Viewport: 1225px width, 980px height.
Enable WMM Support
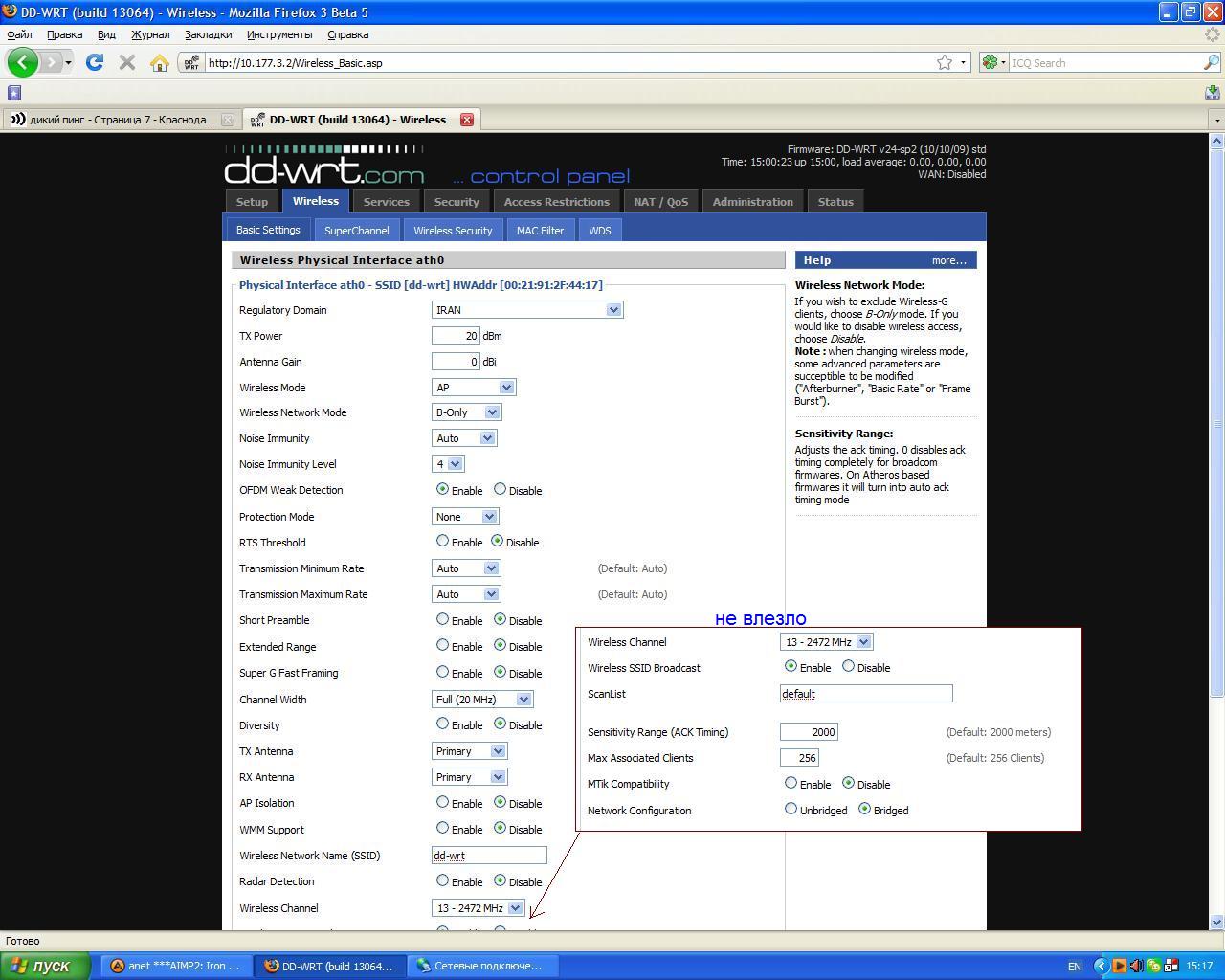[x=442, y=828]
